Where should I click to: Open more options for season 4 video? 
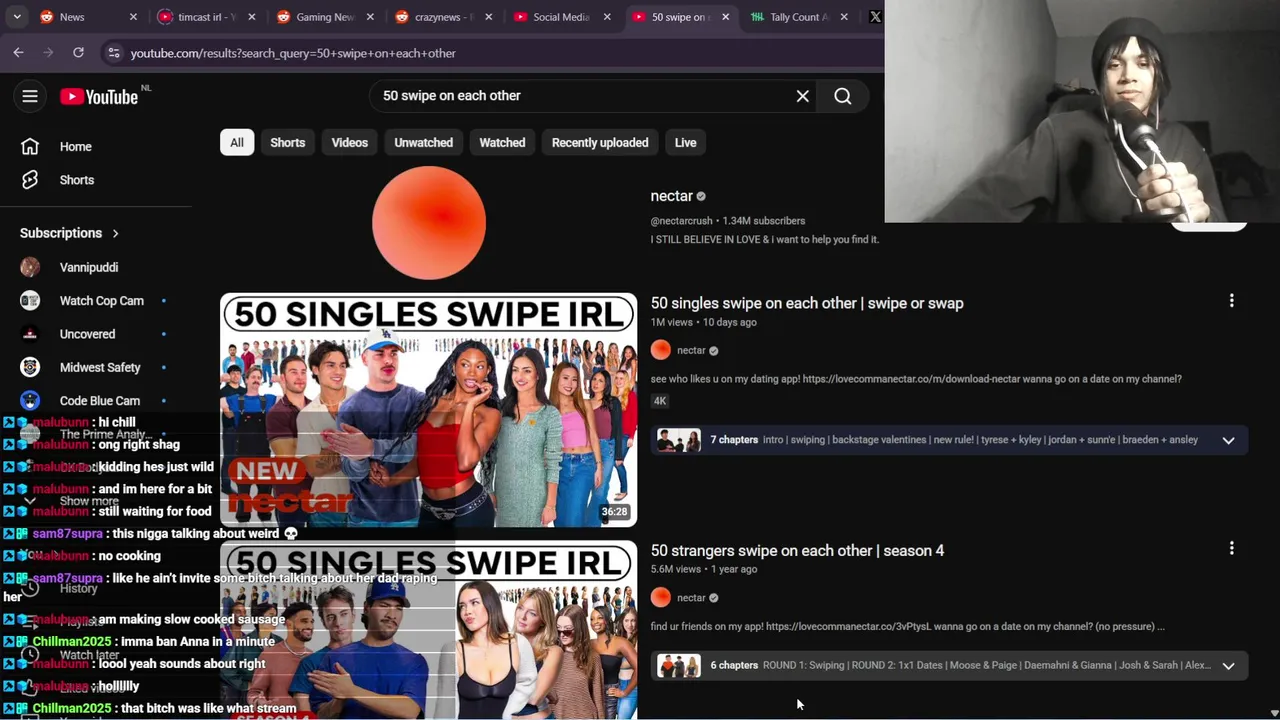1231,548
